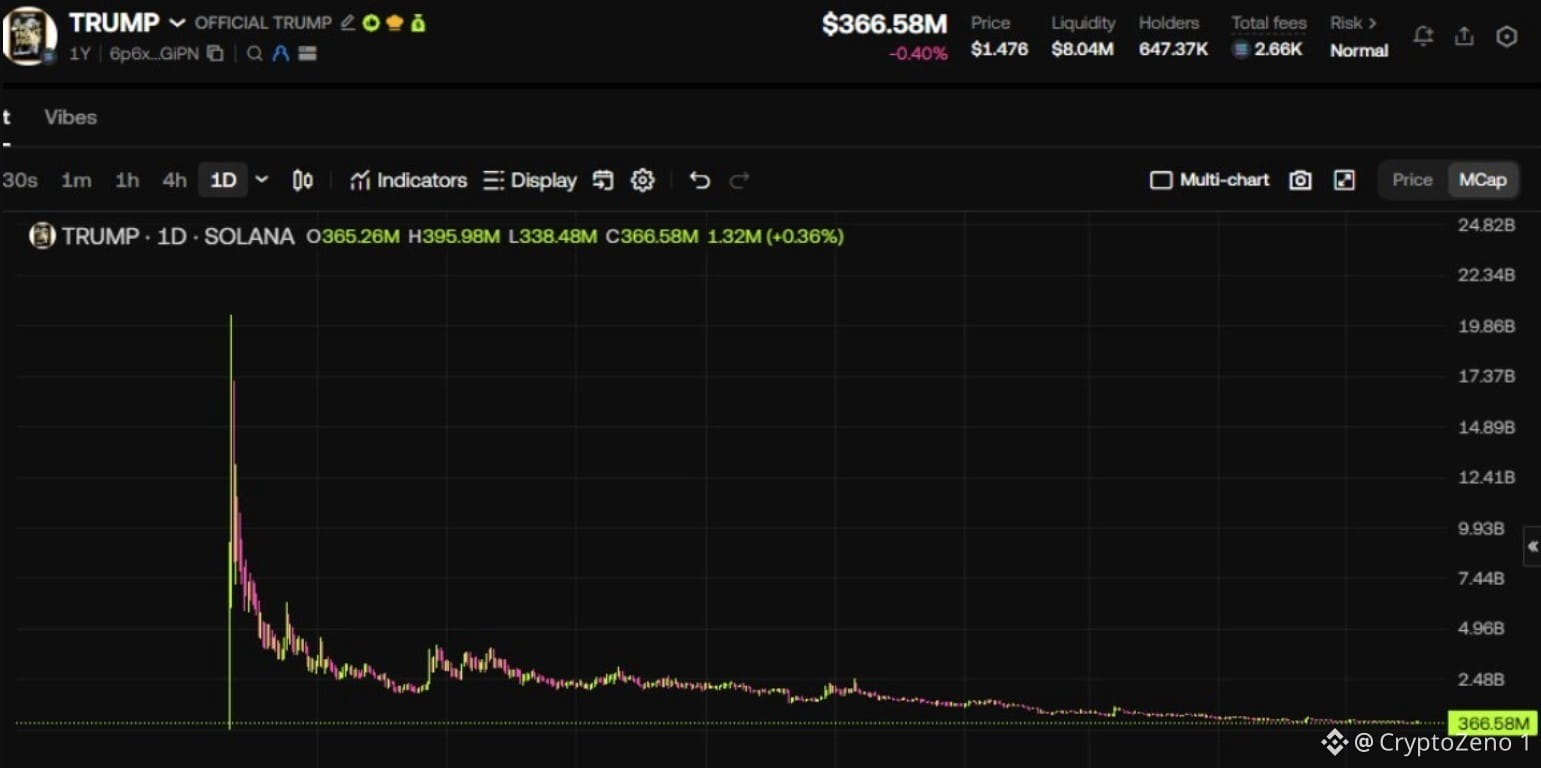1541x768 pixels.
Task: Switch chart to 4h timeframe
Action: 175,180
